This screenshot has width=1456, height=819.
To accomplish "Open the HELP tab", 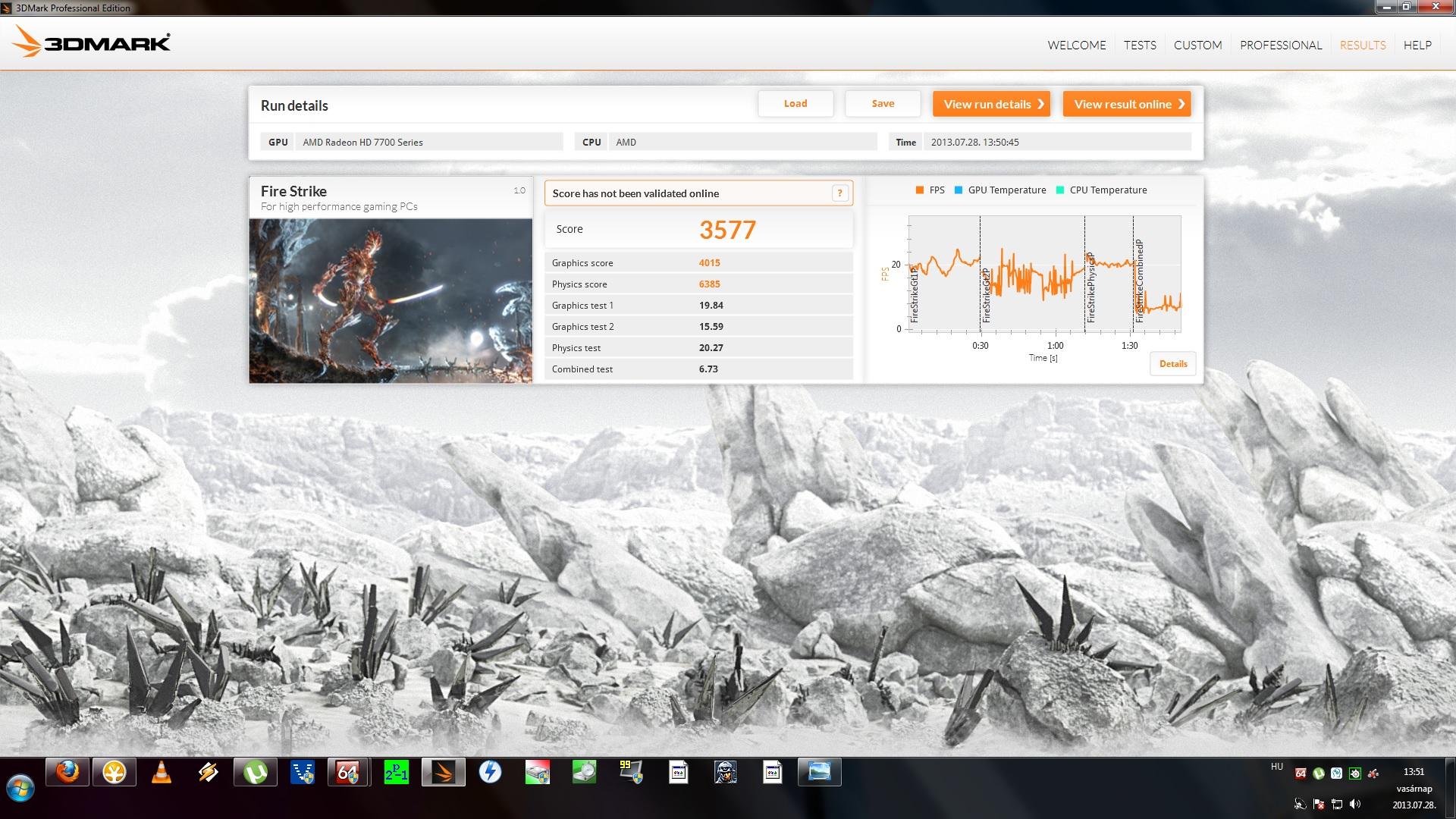I will pyautogui.click(x=1417, y=45).
